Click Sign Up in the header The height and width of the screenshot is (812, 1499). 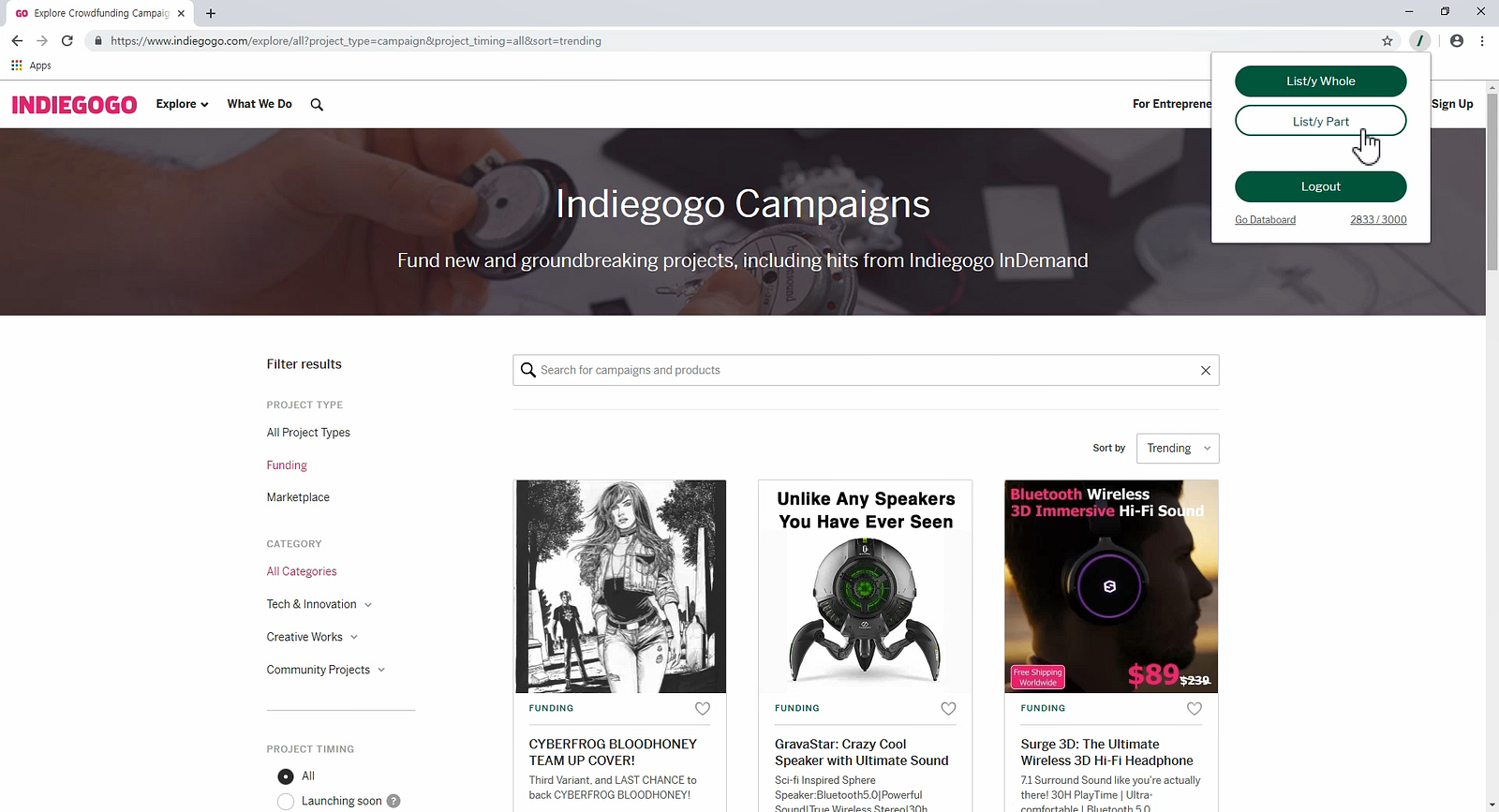tap(1452, 104)
